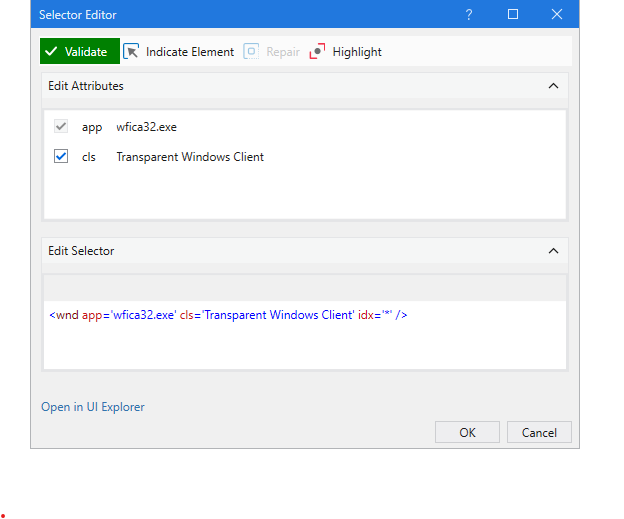The width and height of the screenshot is (624, 519).
Task: Click the Edit Attributes header label
Action: point(86,86)
